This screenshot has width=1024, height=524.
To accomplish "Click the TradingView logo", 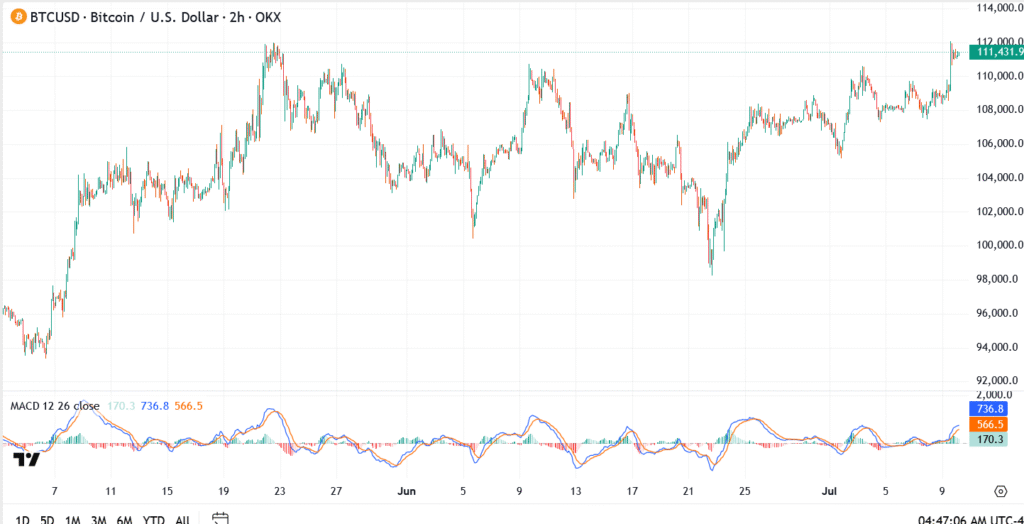I will point(26,459).
